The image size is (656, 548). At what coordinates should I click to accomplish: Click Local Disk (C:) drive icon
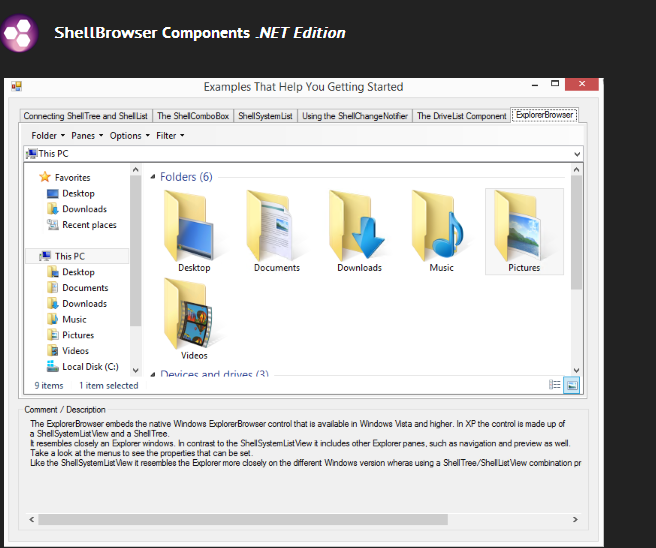tap(53, 366)
